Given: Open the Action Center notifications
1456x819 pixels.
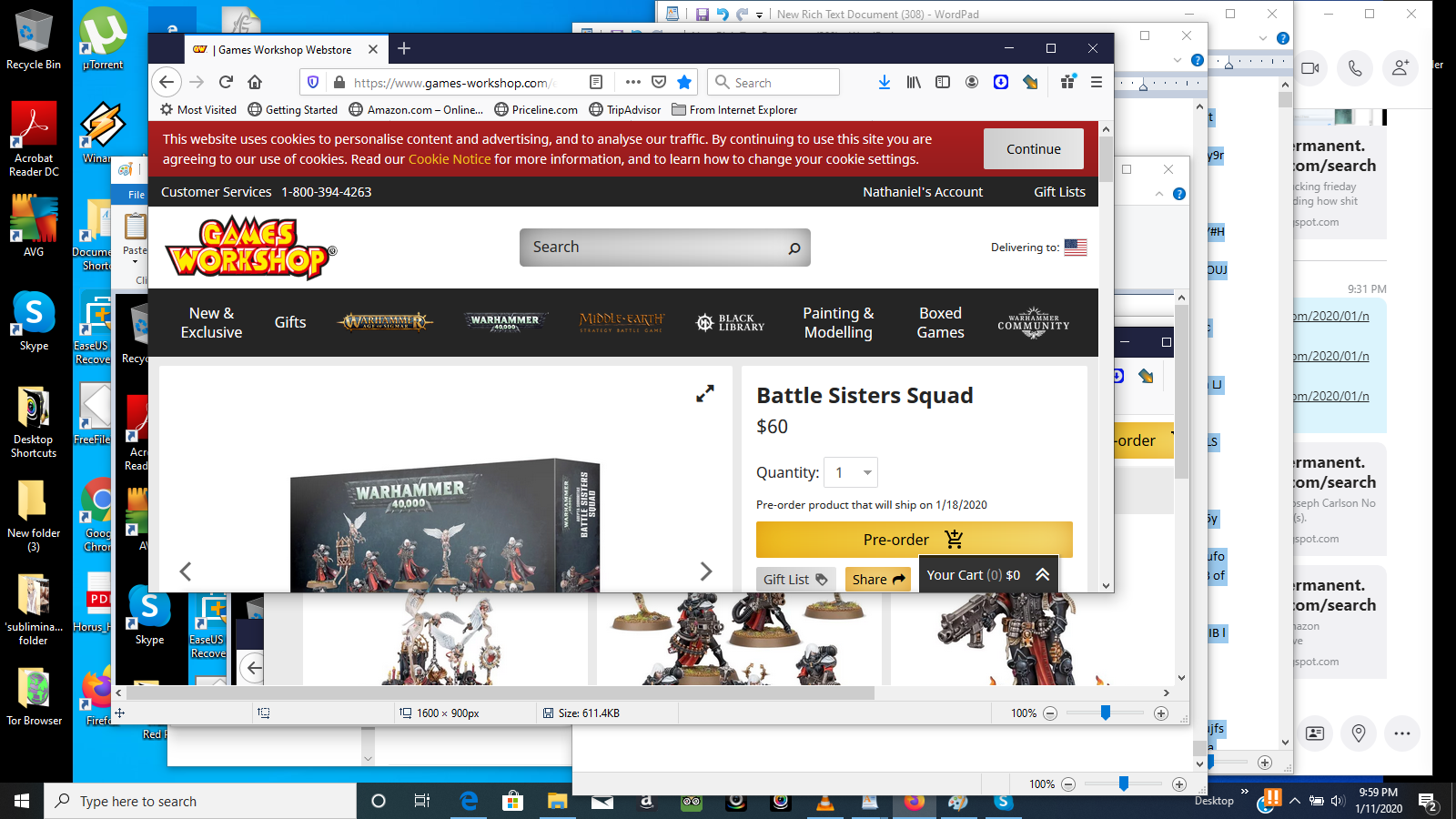Looking at the screenshot, I should coord(1427,802).
